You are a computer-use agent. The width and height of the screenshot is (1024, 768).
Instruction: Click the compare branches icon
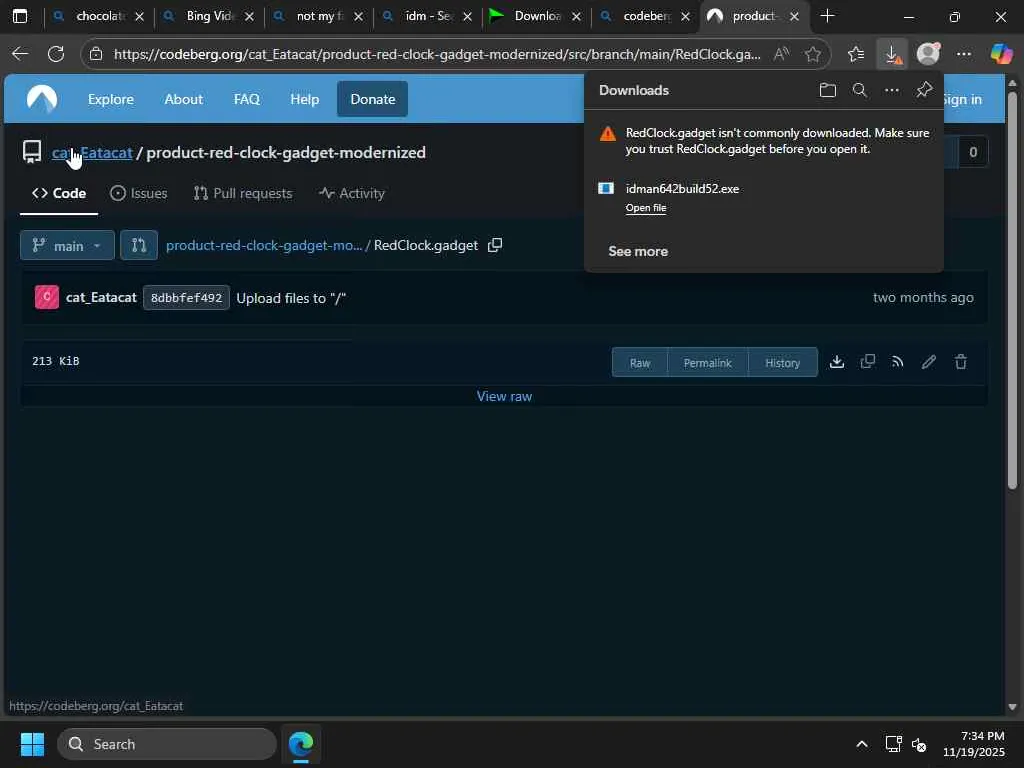[139, 246]
